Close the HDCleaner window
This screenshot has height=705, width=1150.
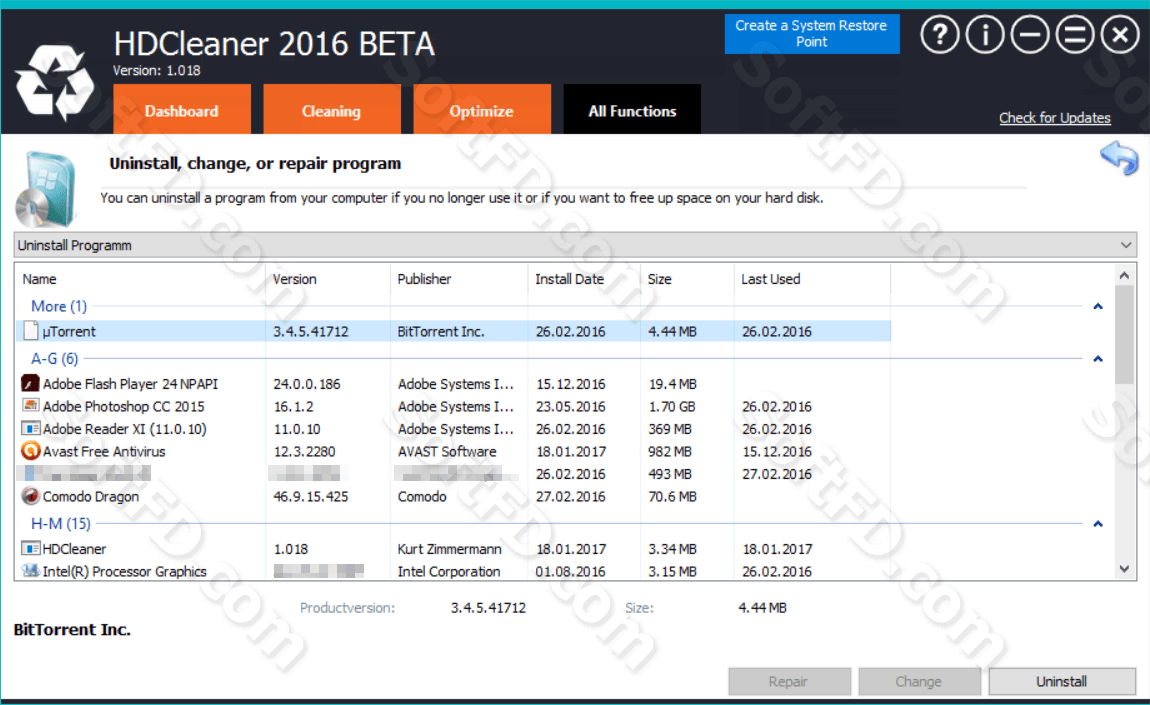[1120, 34]
